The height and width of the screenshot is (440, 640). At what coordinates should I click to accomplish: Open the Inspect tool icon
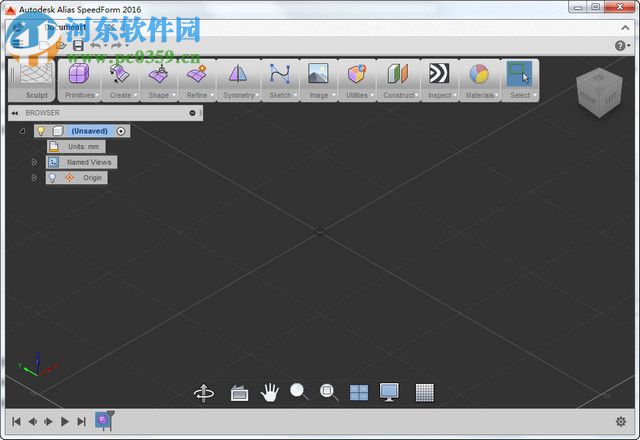point(439,75)
